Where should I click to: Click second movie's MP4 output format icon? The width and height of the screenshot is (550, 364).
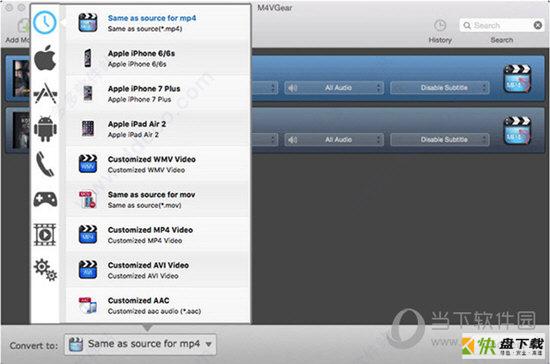(x=517, y=131)
